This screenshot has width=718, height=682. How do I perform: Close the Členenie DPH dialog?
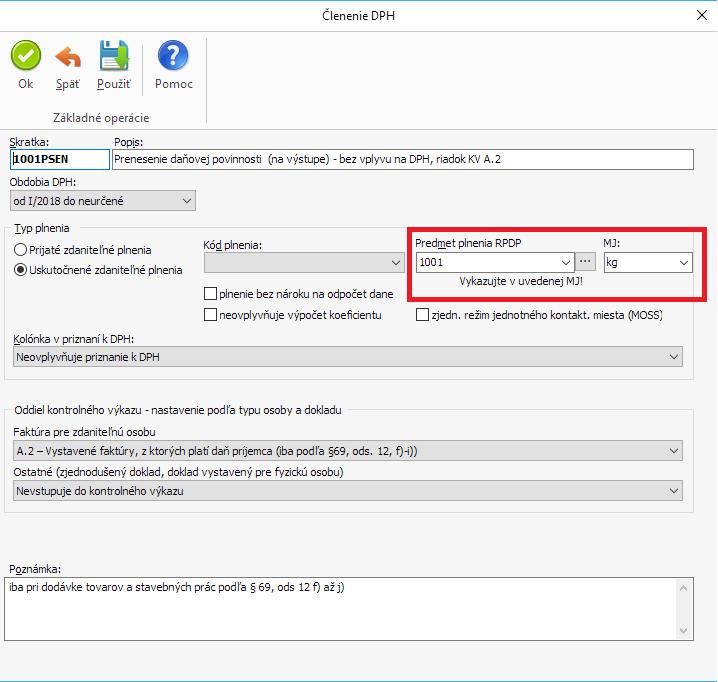click(702, 15)
